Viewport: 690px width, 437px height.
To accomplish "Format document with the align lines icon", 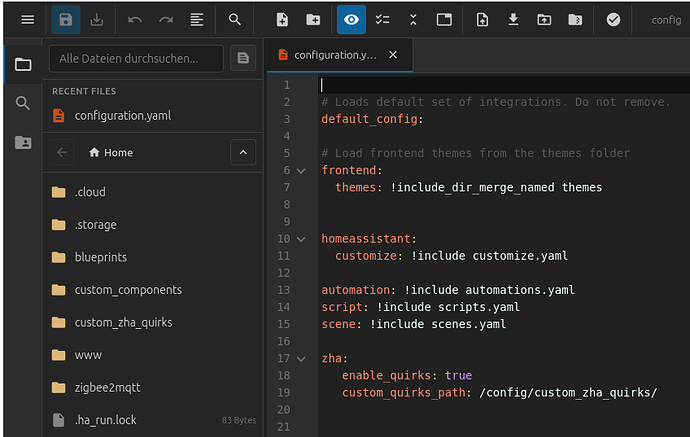I will click(x=197, y=20).
